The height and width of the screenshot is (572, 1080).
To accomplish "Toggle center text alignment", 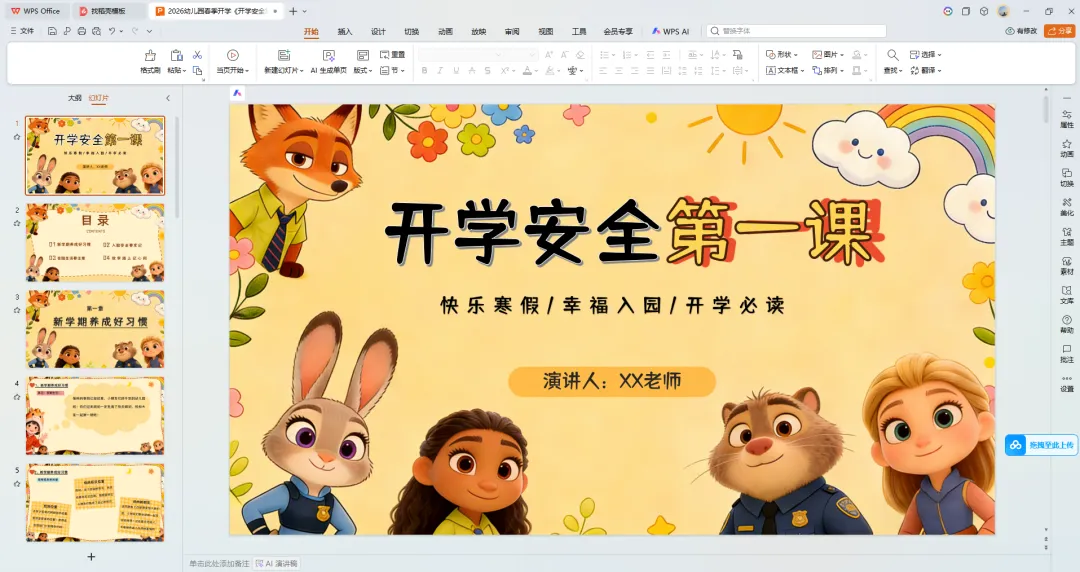I will click(619, 70).
